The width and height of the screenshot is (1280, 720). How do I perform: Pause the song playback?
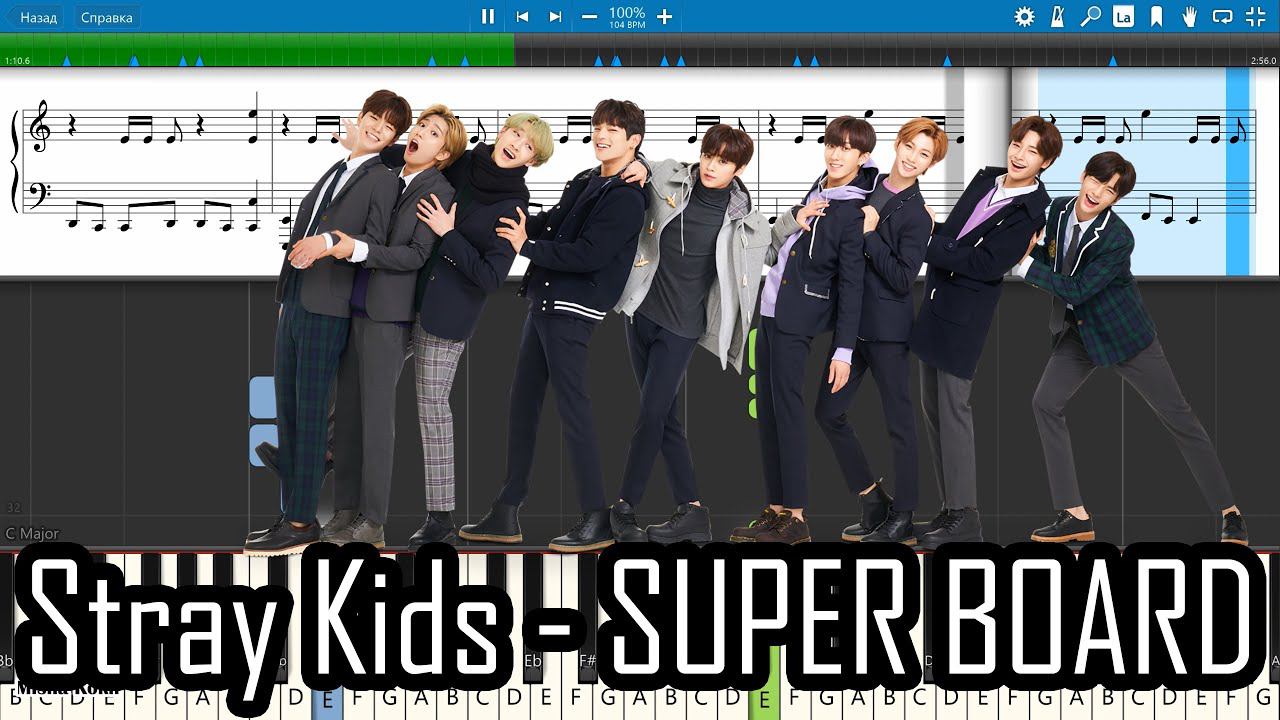point(488,16)
